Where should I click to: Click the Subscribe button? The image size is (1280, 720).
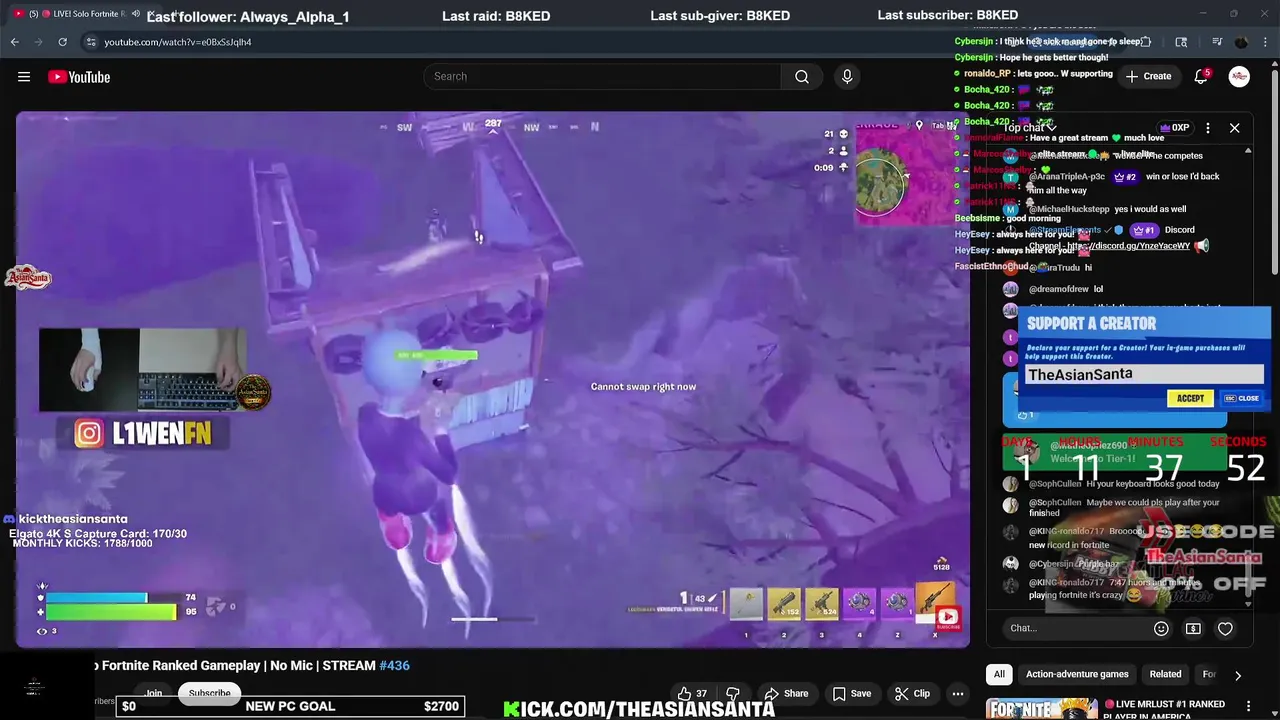tap(210, 693)
